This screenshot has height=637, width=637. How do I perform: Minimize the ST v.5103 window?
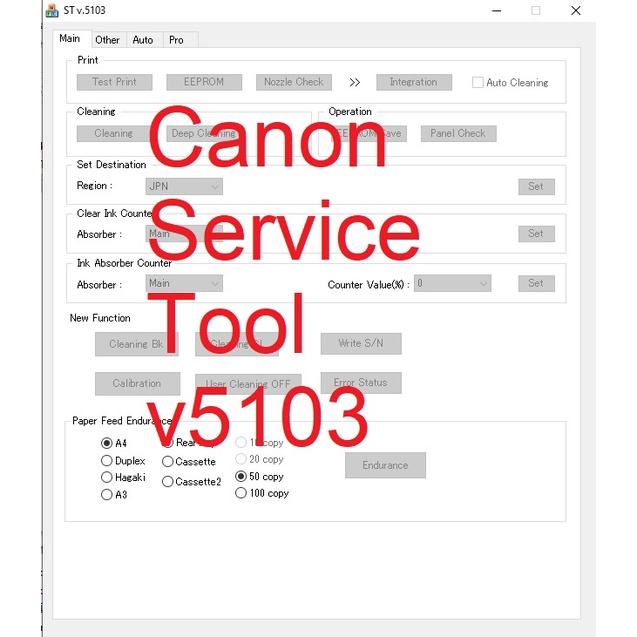(496, 11)
